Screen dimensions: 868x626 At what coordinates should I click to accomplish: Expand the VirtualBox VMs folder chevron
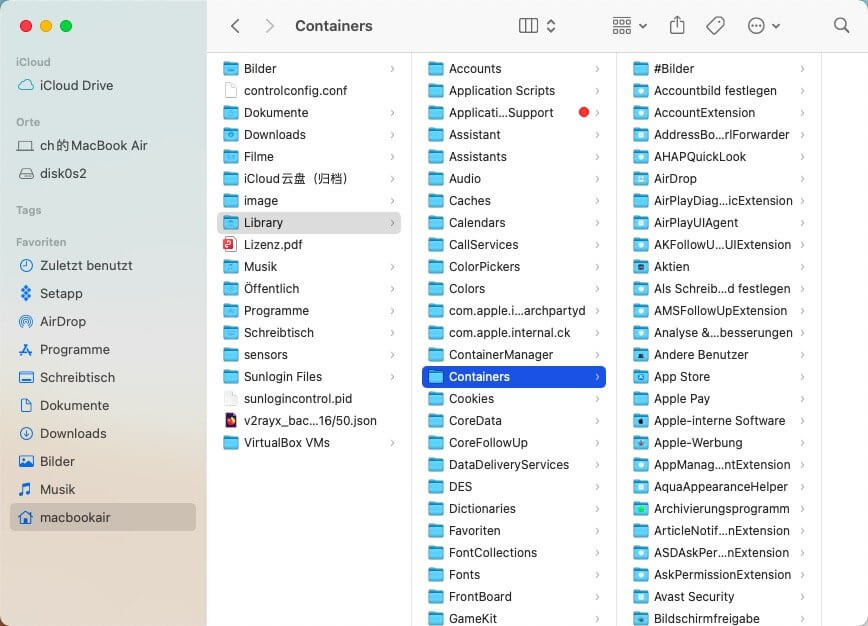392,443
